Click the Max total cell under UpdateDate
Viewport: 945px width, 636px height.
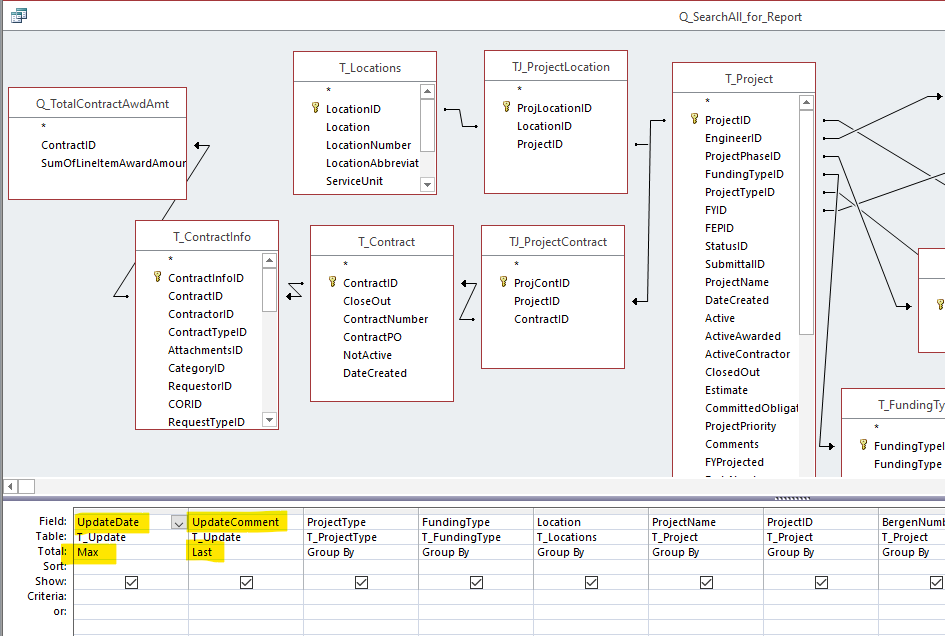pos(131,552)
